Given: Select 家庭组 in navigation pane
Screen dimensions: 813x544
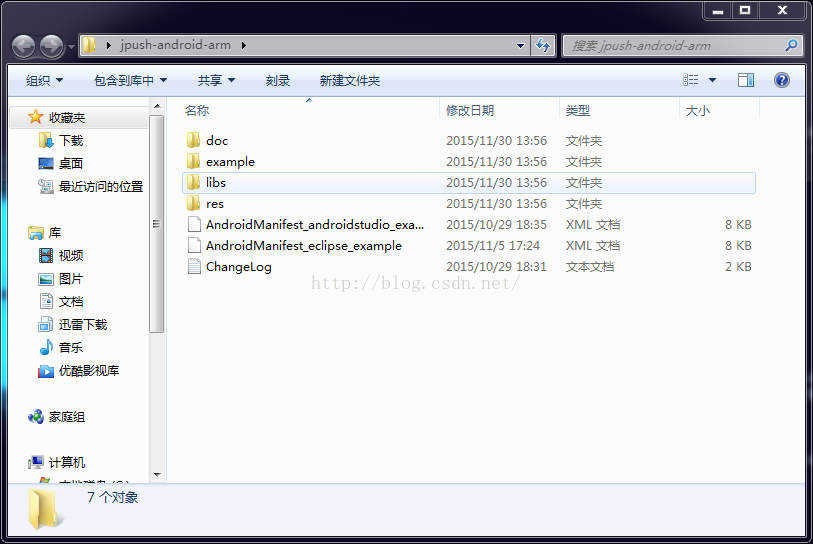Looking at the screenshot, I should click(x=67, y=417).
